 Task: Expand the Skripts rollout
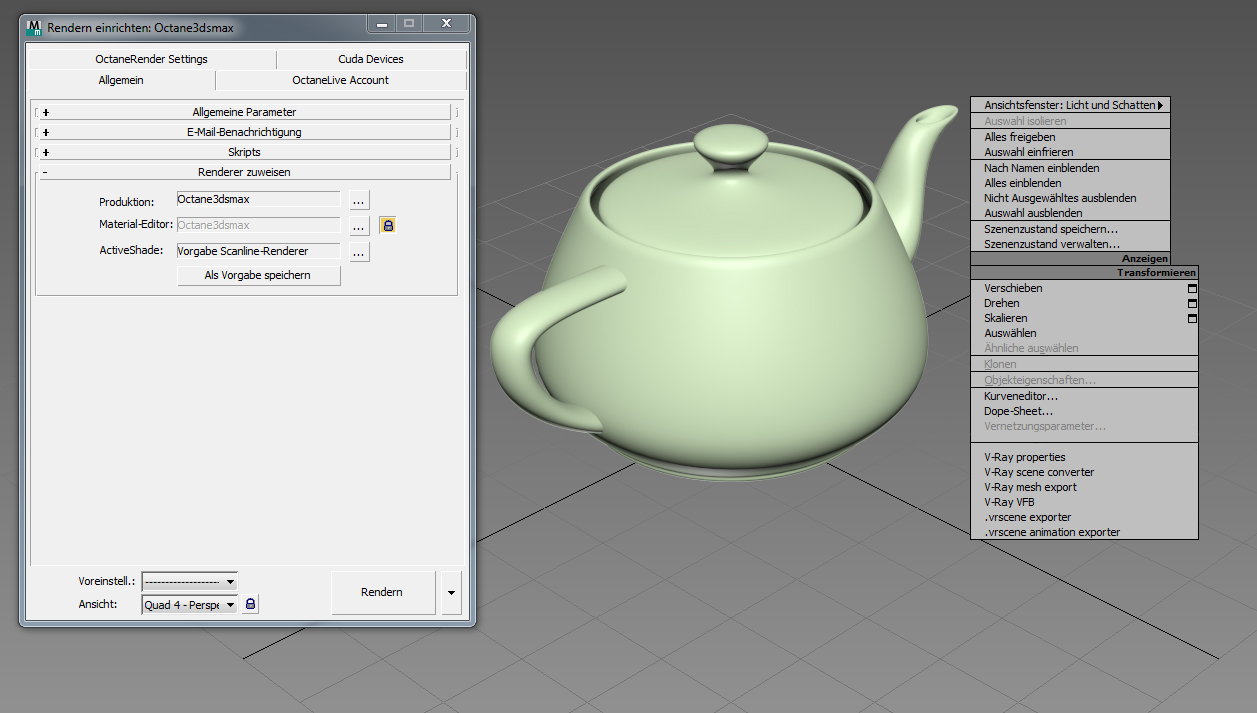tap(244, 152)
